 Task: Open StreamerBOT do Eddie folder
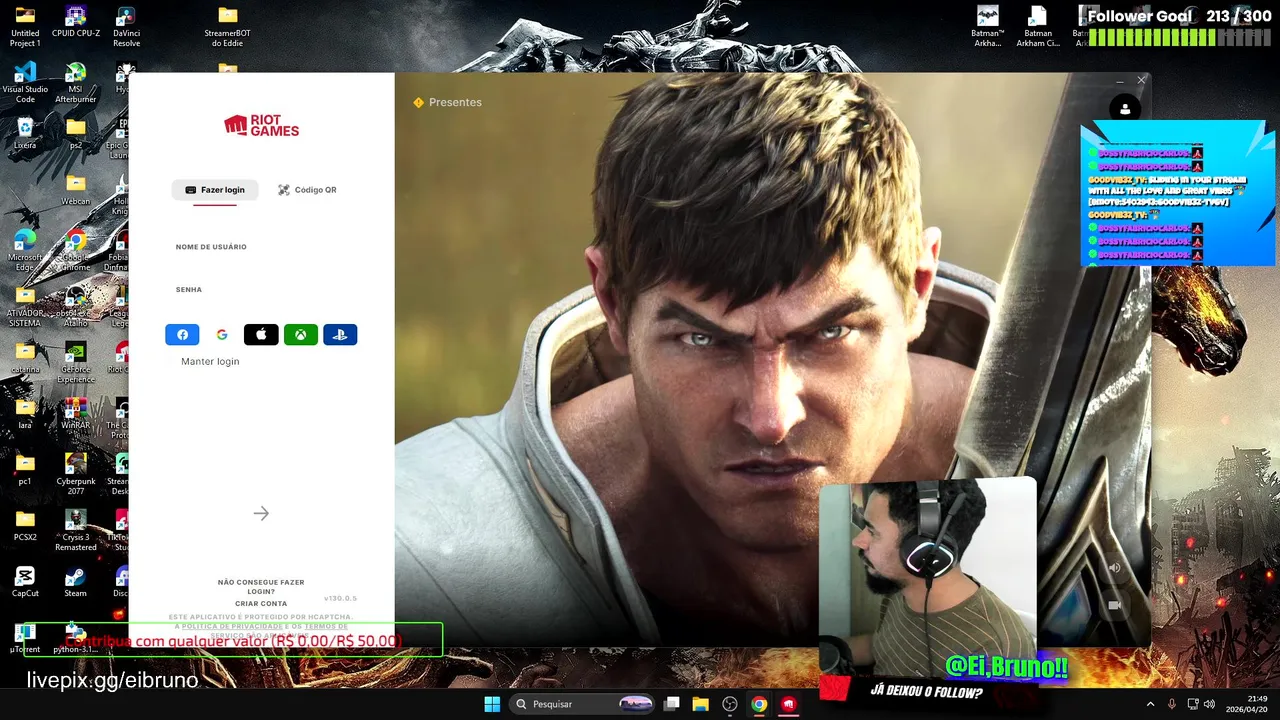tap(228, 27)
